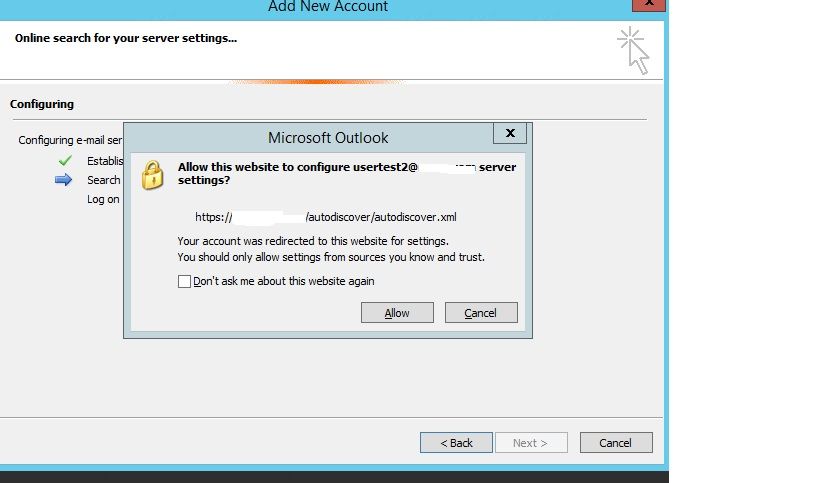
Task: Cancel the Add New Account wizard
Action: (x=616, y=443)
